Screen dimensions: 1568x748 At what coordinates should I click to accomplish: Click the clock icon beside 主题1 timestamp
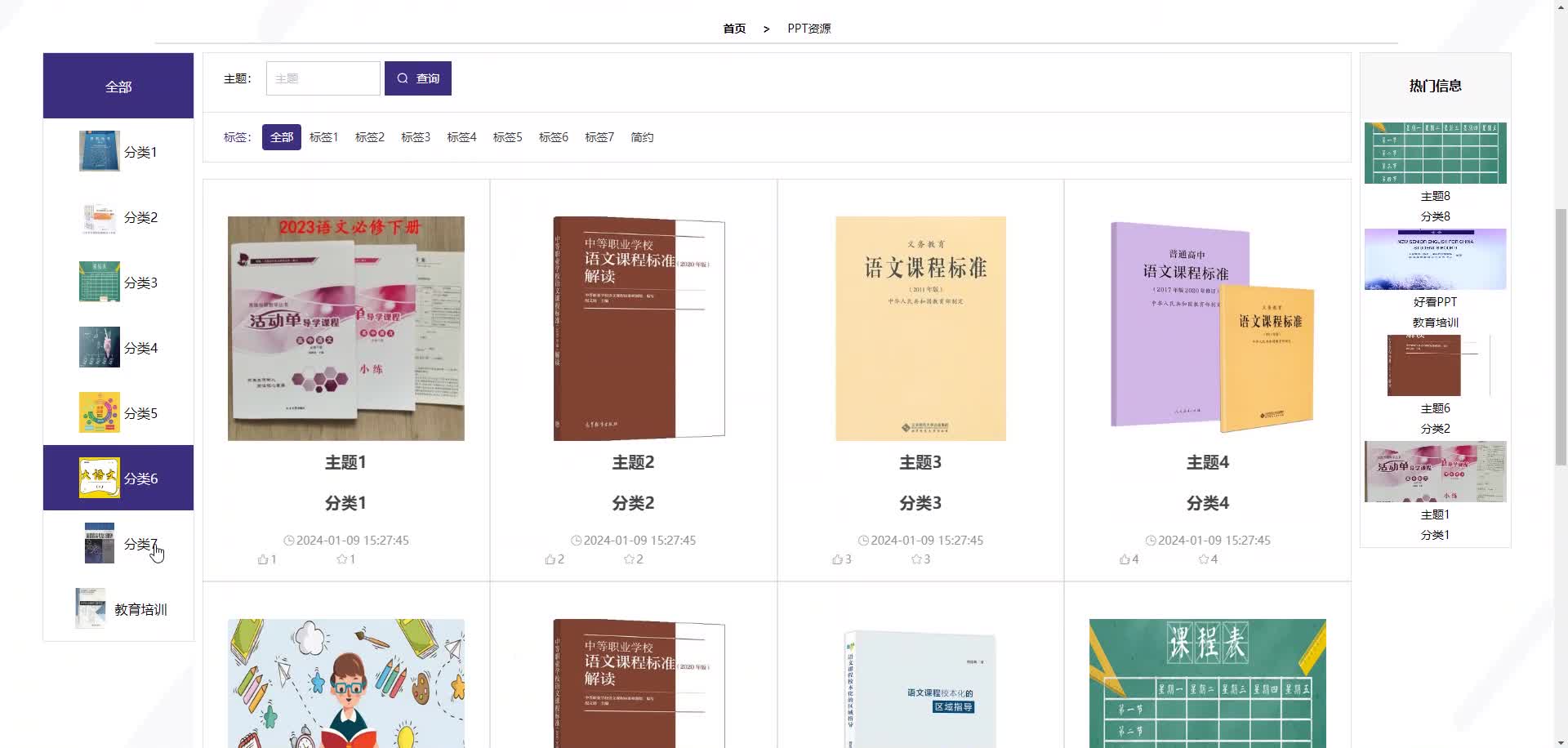[x=289, y=541]
